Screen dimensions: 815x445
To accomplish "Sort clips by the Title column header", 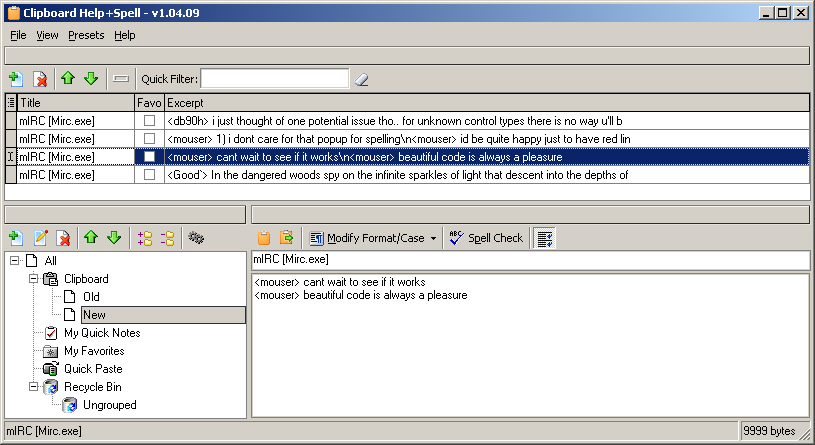I will click(x=76, y=103).
